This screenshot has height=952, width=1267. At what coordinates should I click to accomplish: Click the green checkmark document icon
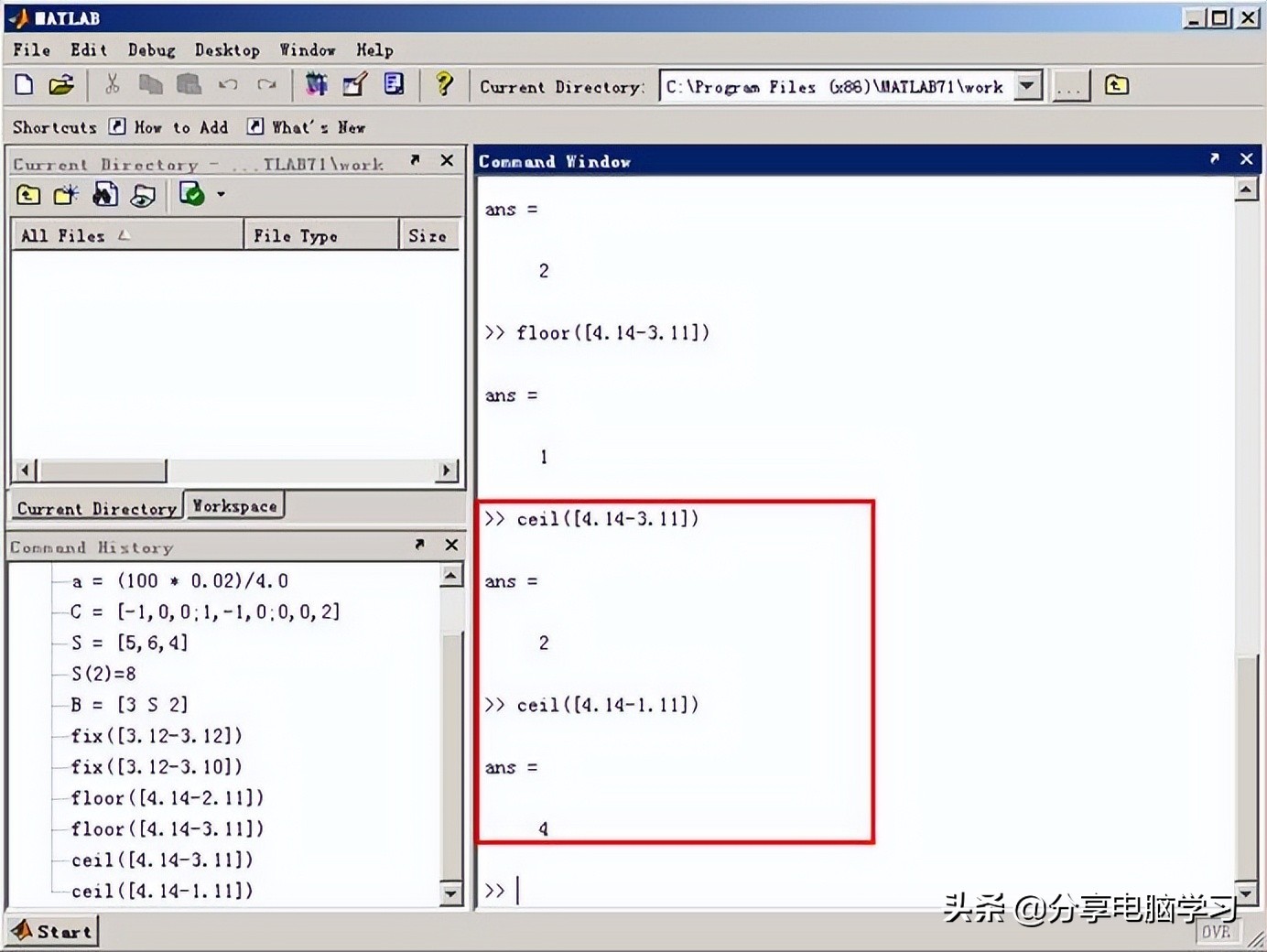pyautogui.click(x=191, y=193)
